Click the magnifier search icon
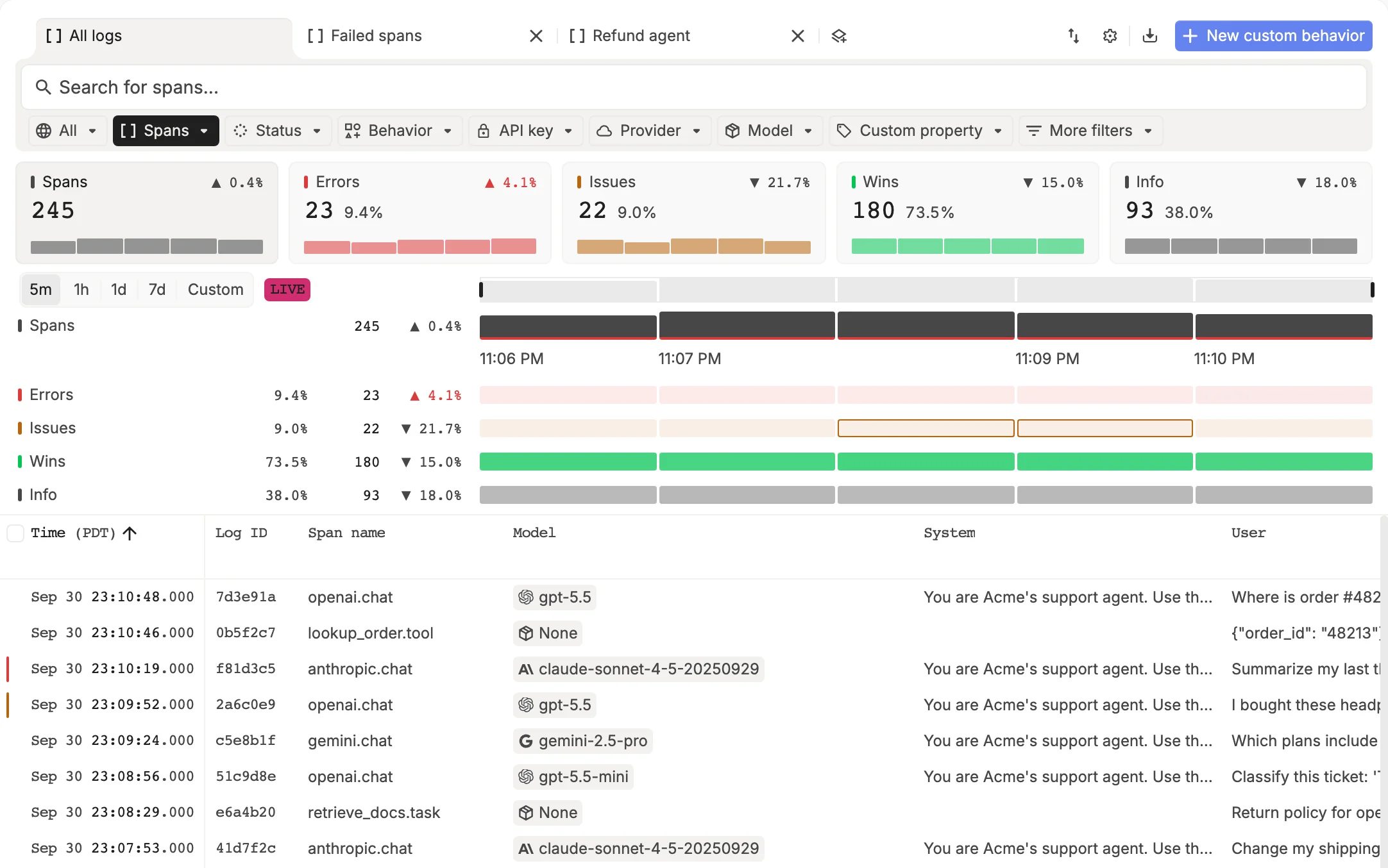The height and width of the screenshot is (868, 1388). (43, 87)
